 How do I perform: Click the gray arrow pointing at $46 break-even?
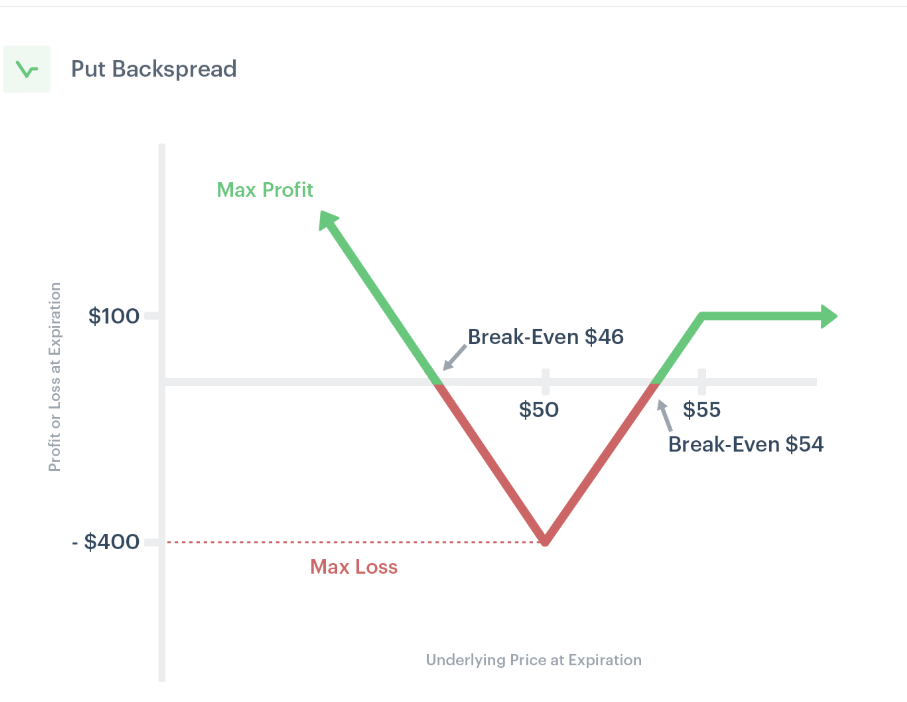tap(454, 357)
